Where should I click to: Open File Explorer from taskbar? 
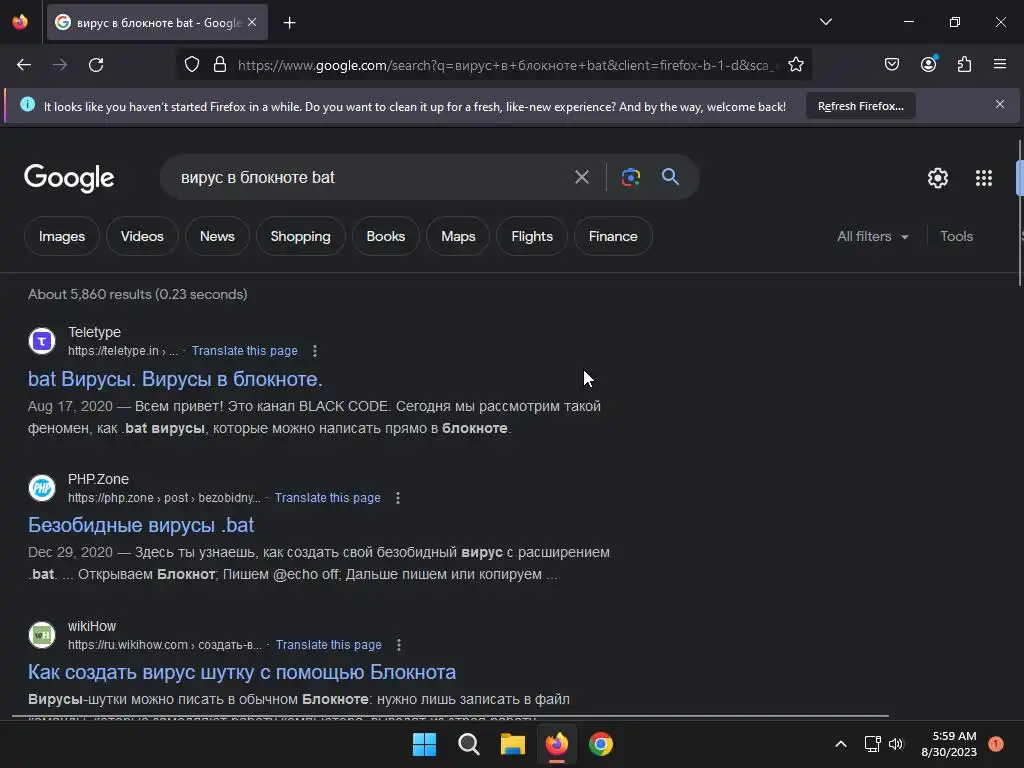[513, 744]
